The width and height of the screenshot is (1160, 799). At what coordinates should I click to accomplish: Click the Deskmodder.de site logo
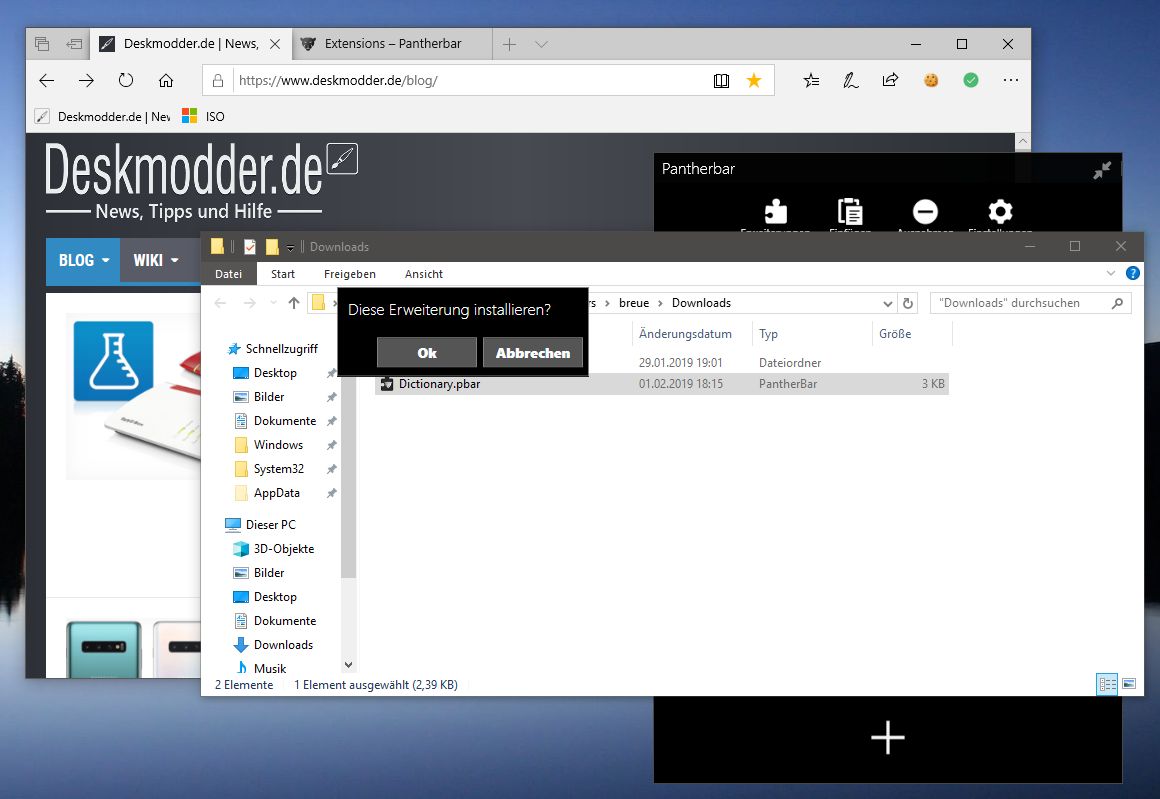(x=201, y=180)
